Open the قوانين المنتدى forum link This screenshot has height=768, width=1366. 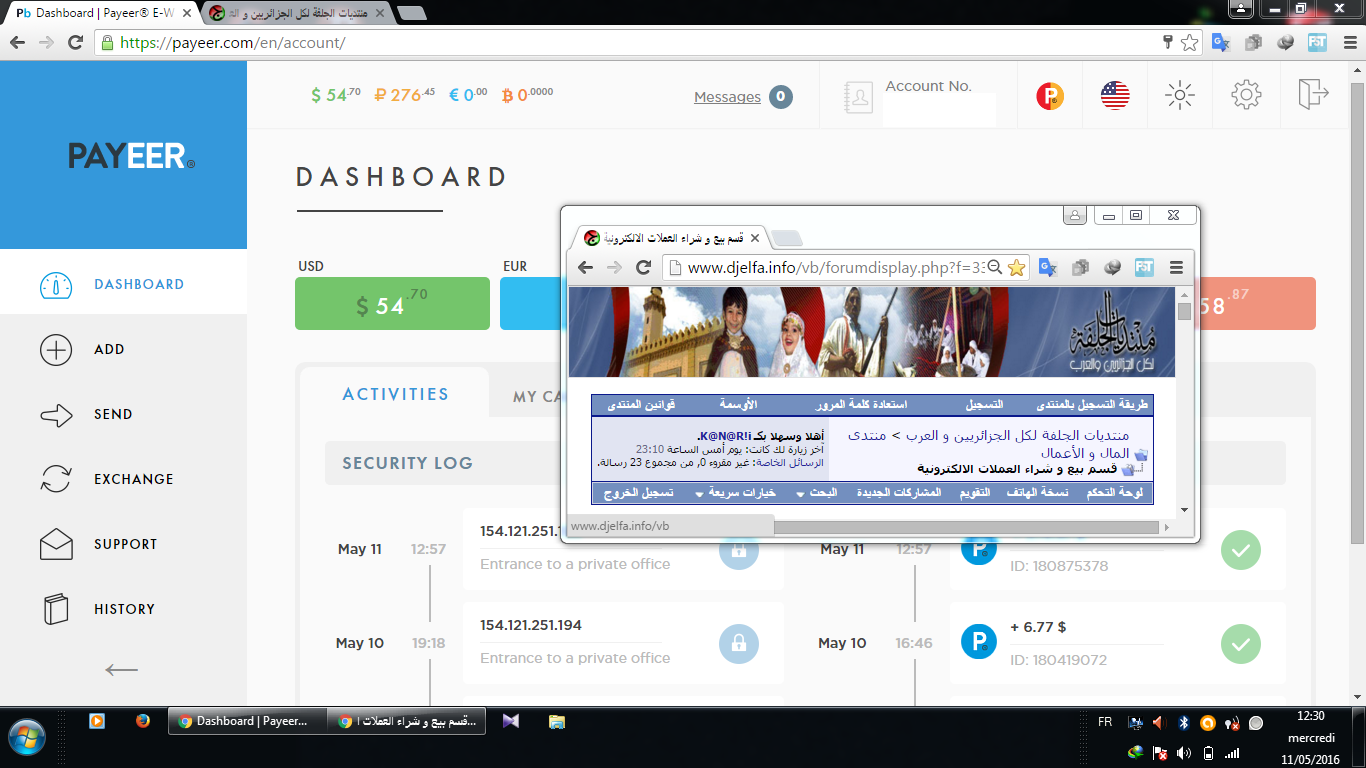coord(641,405)
